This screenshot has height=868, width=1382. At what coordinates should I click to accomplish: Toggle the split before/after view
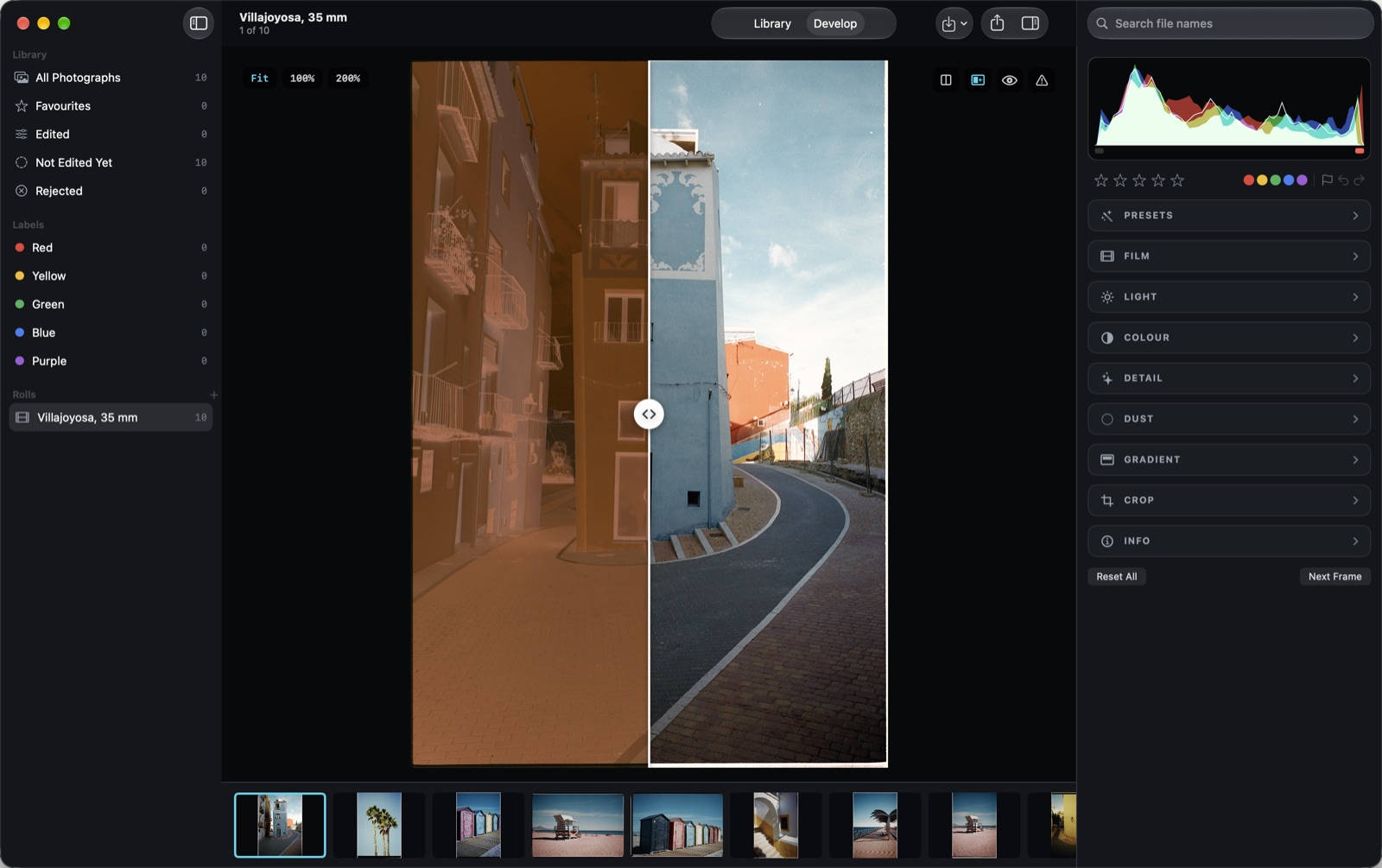pos(978,80)
